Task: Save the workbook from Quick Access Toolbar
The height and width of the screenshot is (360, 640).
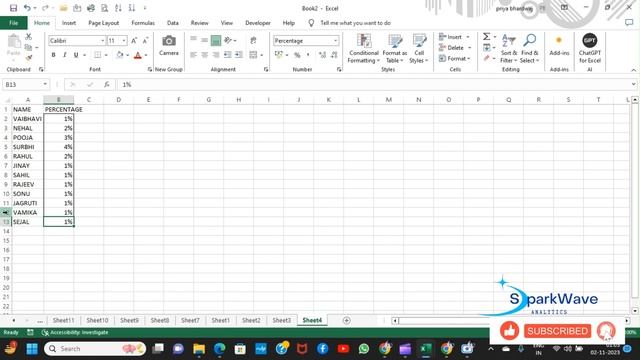Action: (13, 8)
